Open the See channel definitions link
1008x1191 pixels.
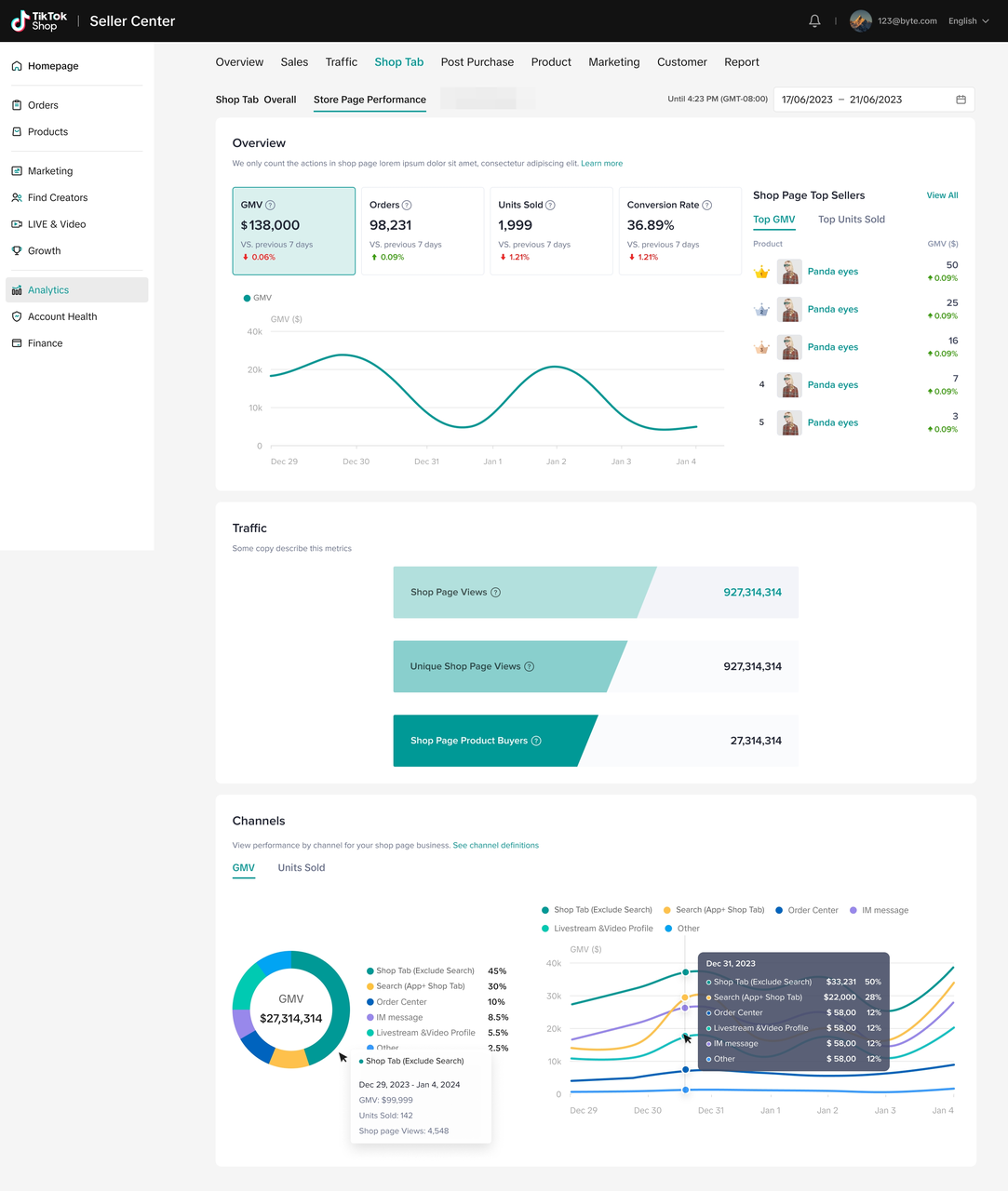click(x=495, y=846)
